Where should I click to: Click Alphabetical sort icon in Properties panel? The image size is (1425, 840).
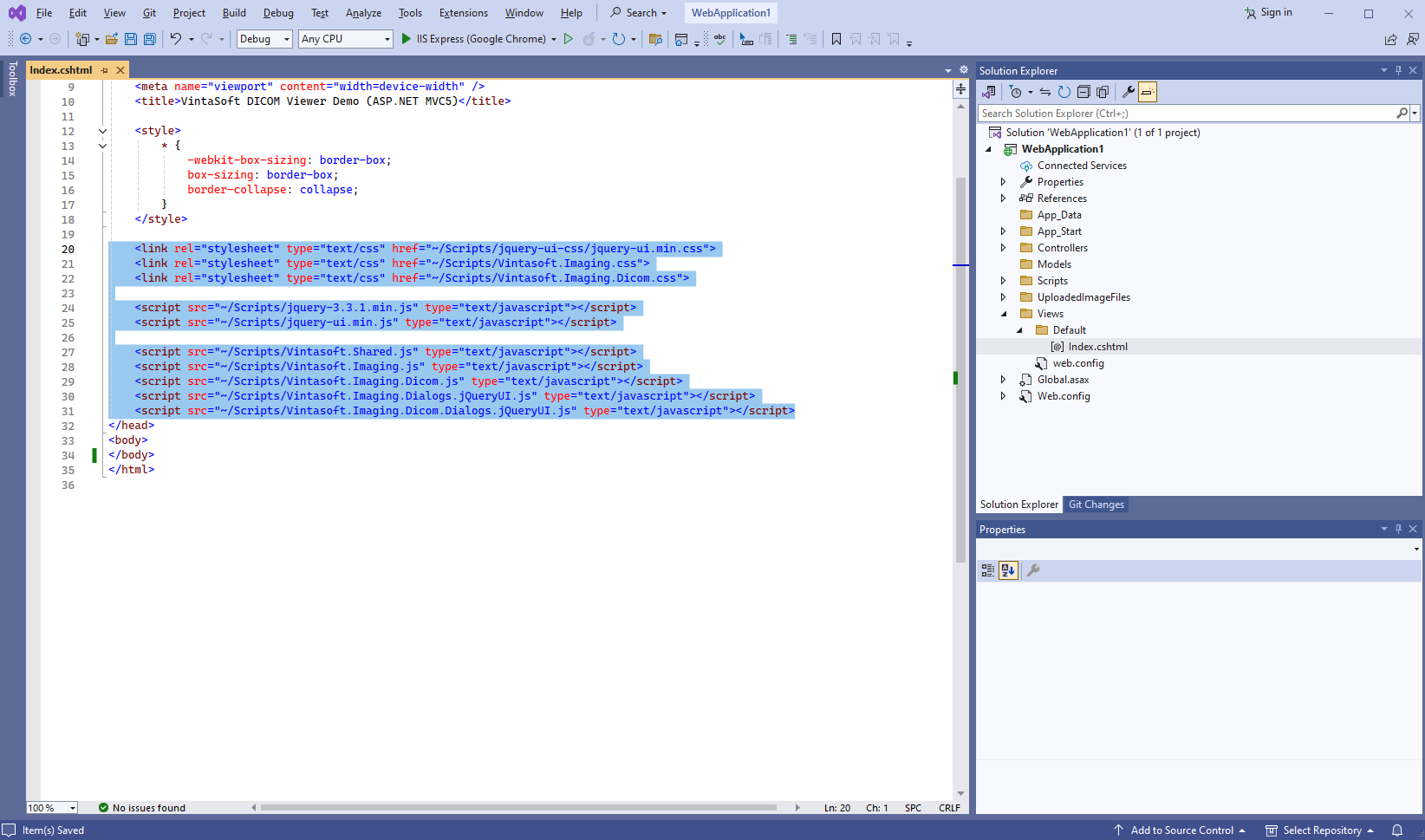1007,570
